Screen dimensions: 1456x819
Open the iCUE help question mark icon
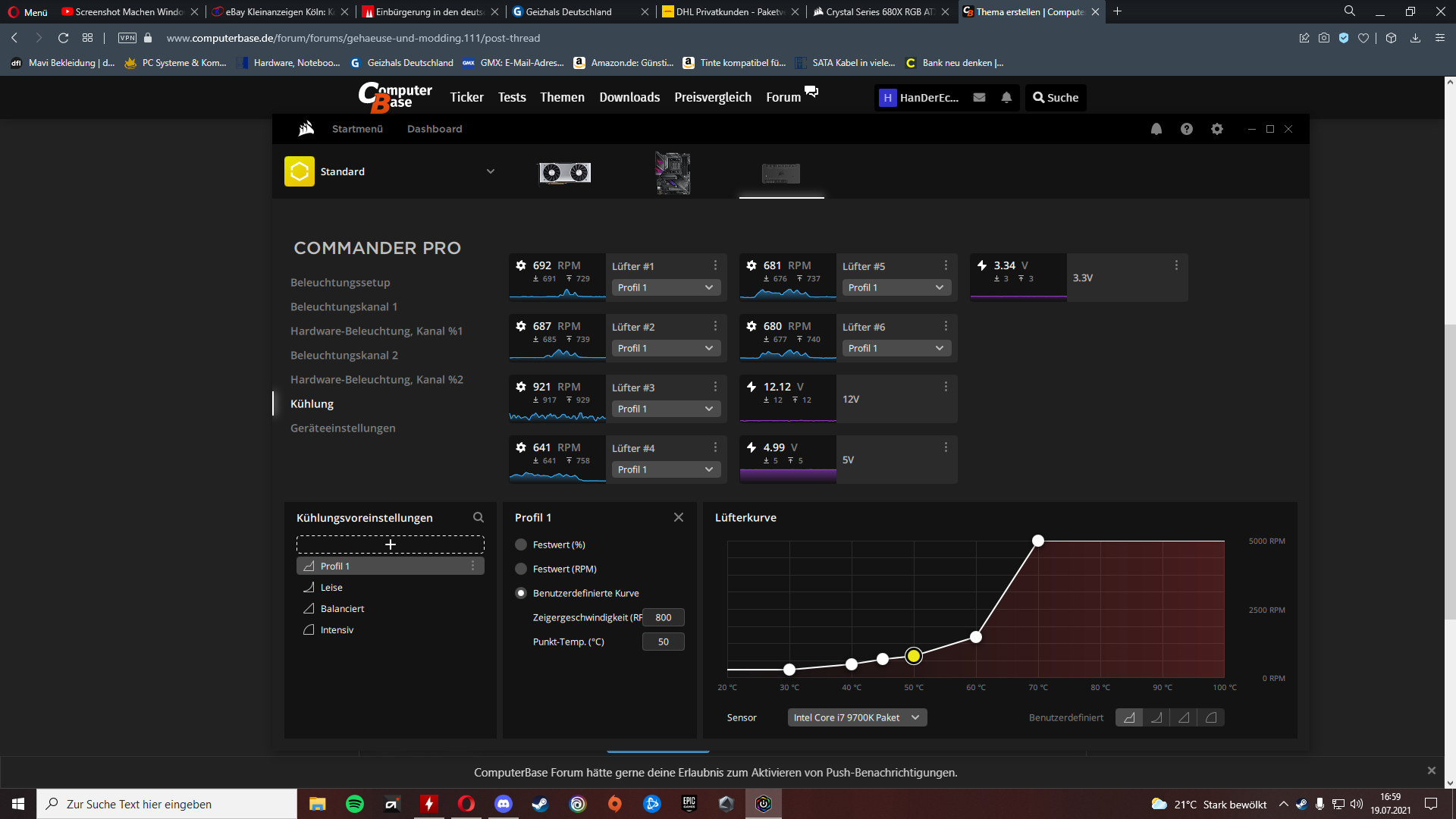tap(1186, 129)
